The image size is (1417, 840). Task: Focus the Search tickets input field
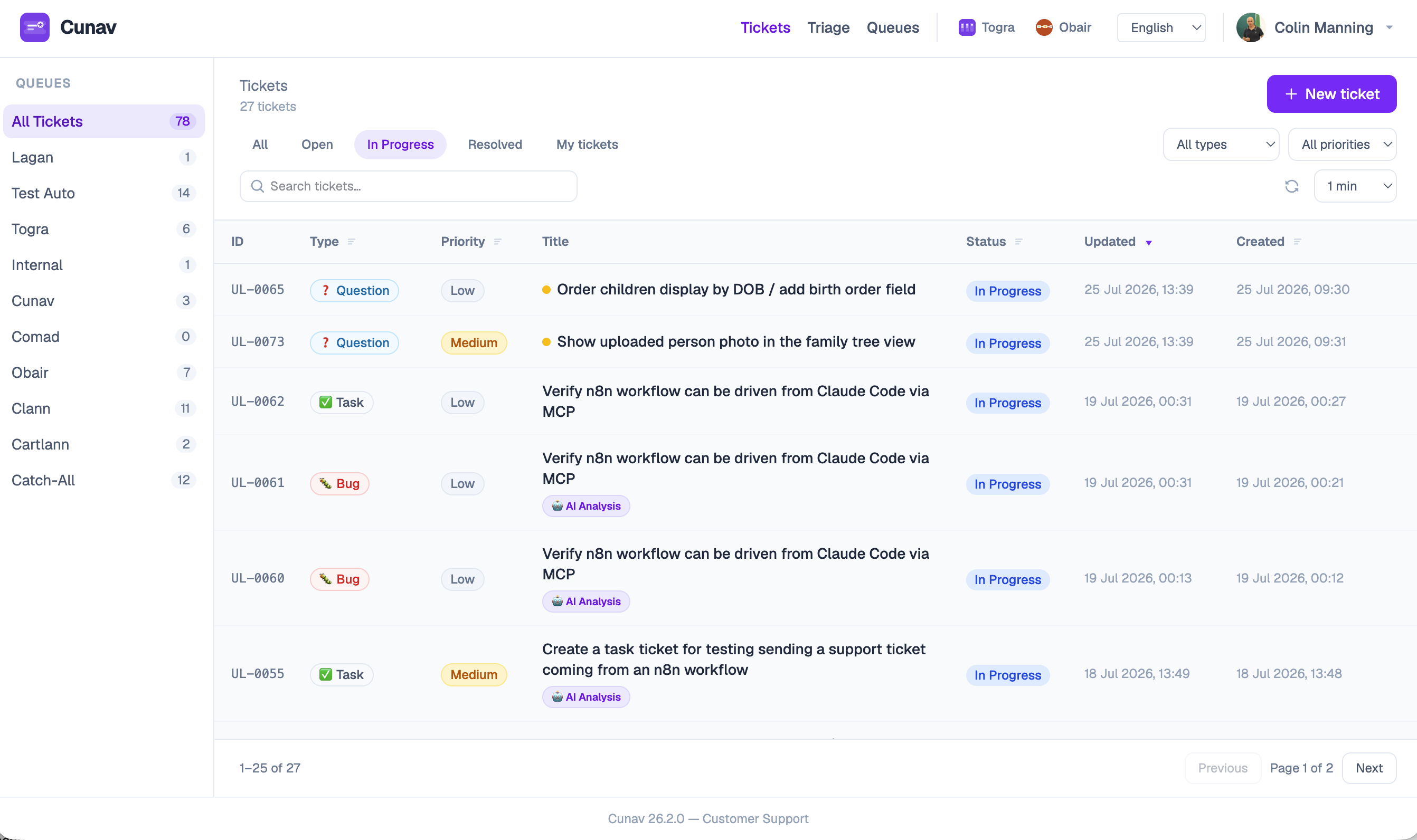pos(408,186)
